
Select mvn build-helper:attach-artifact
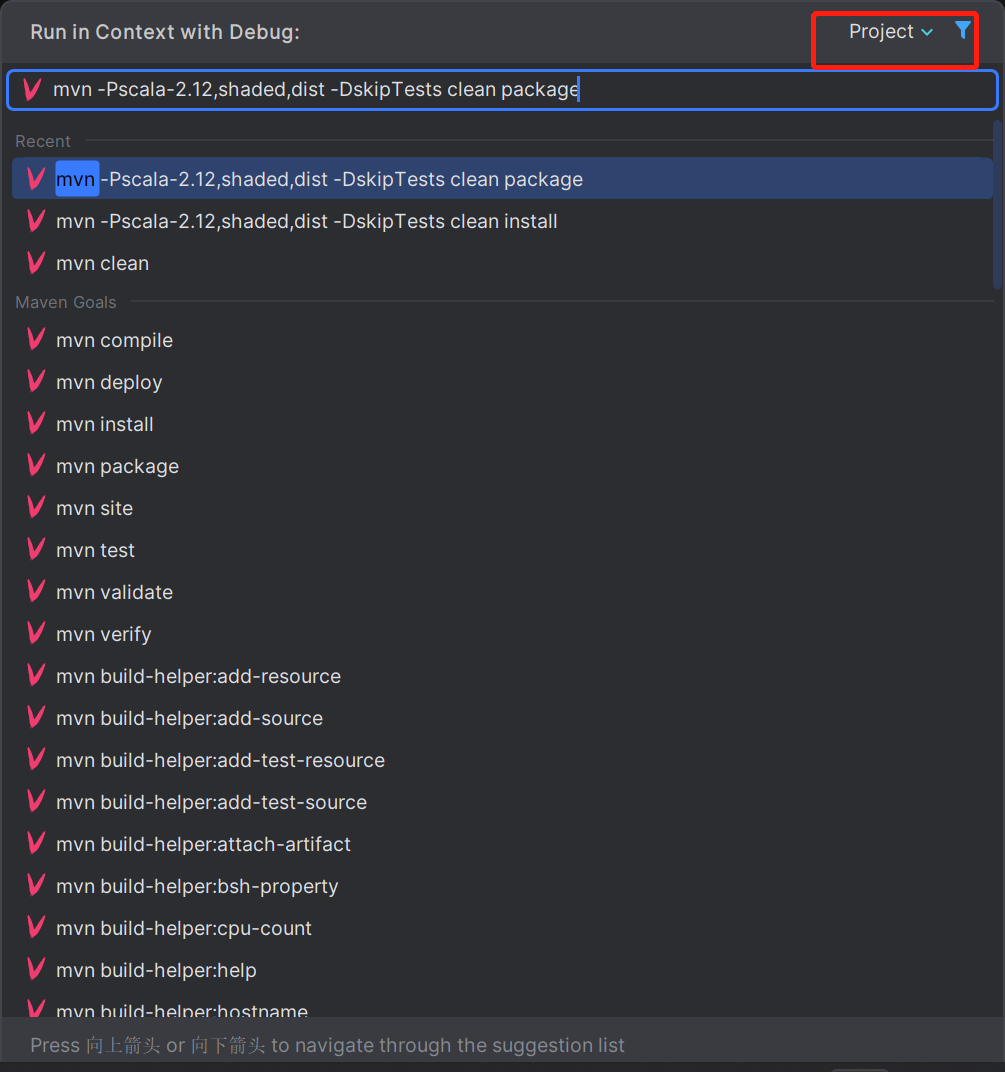coord(203,844)
